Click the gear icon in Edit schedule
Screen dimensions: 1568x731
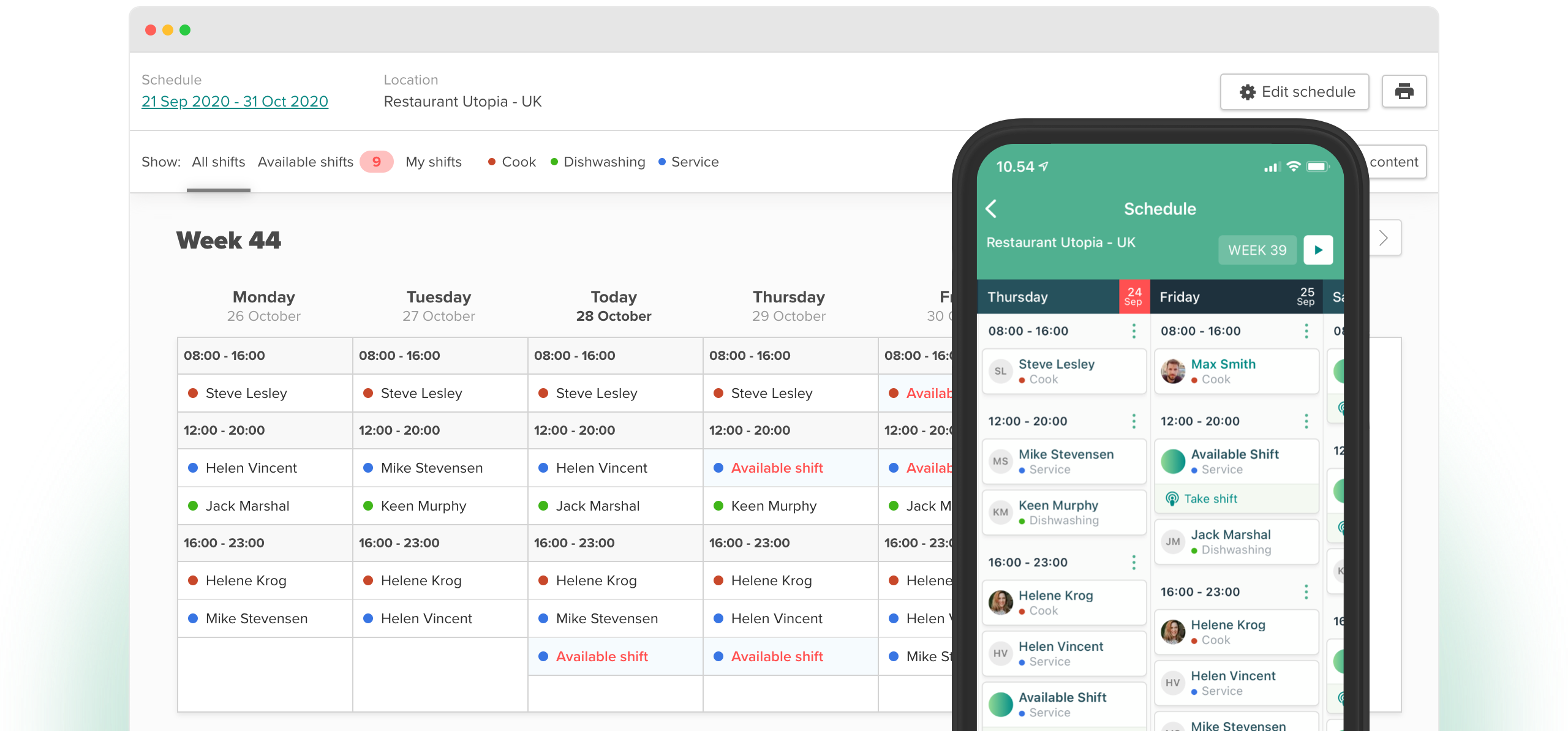[x=1248, y=92]
